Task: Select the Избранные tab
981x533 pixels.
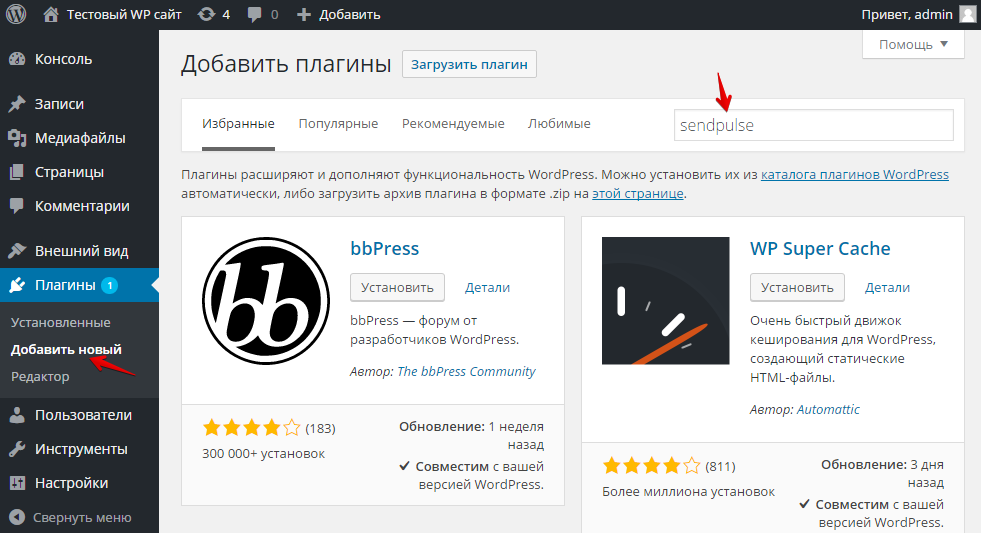Action: click(x=238, y=124)
